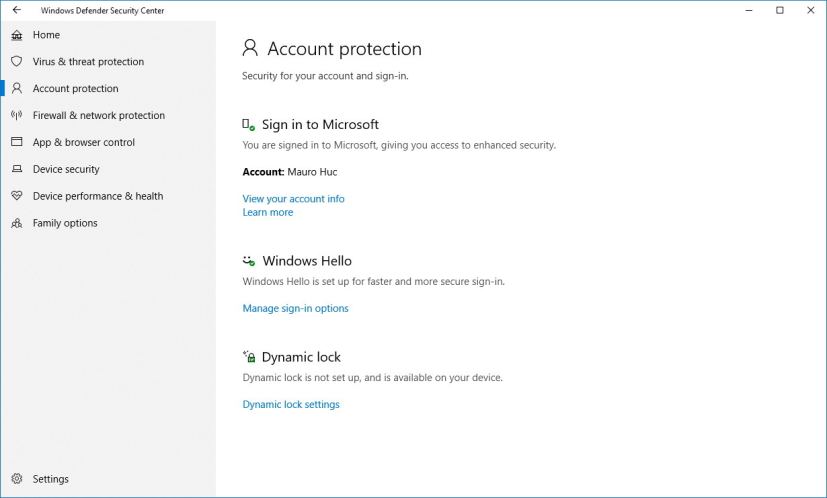The height and width of the screenshot is (498, 827).
Task: Click the window icon for App & browser control
Action: coord(17,142)
